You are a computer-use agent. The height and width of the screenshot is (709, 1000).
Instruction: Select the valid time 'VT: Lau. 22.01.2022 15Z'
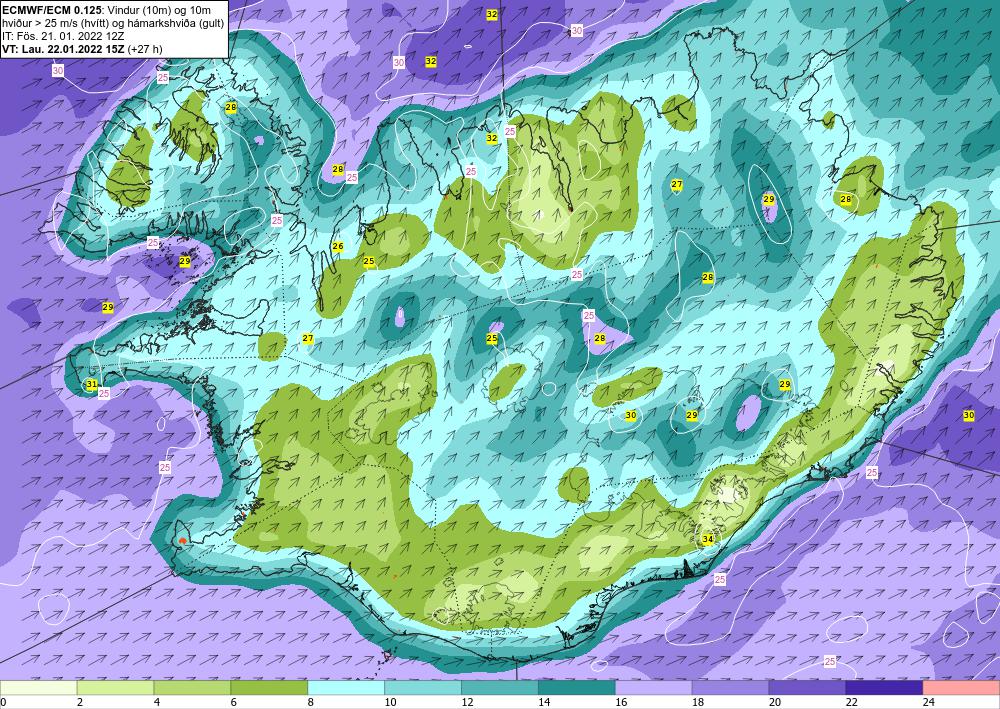coord(64,49)
